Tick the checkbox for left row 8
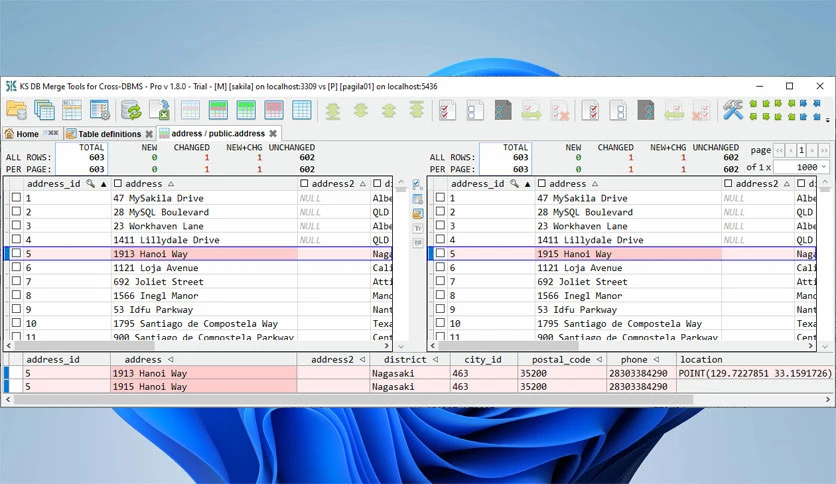 [x=17, y=295]
